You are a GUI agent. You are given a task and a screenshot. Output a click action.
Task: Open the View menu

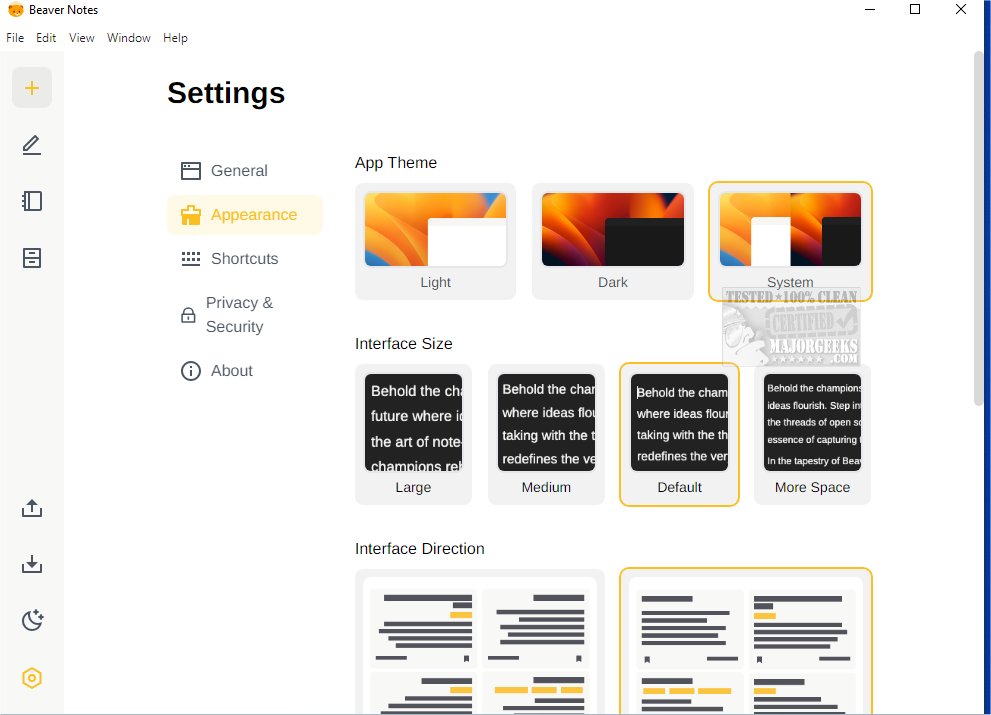(80, 37)
